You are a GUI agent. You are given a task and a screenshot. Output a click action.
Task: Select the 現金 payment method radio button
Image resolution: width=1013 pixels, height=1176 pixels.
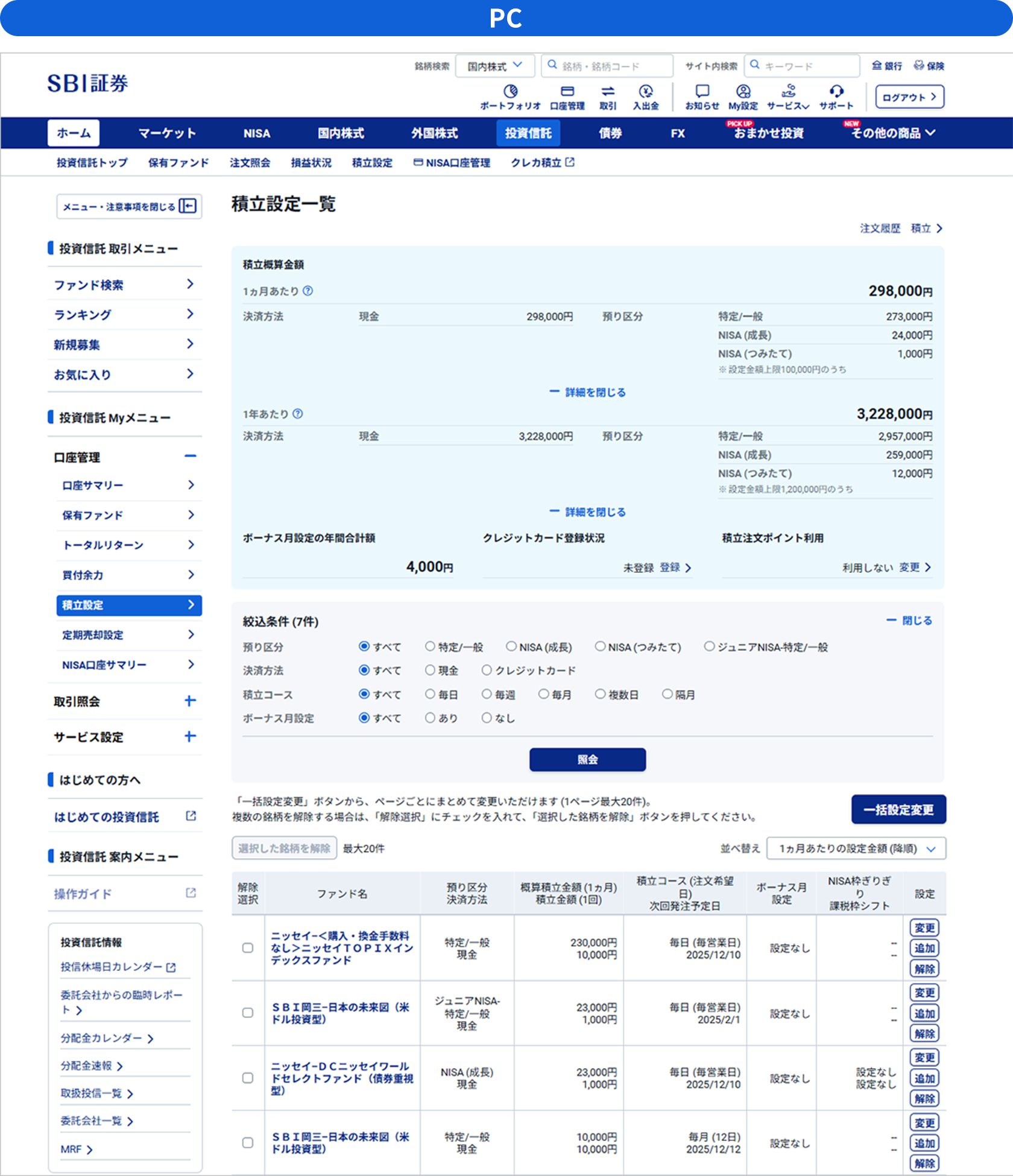click(429, 670)
